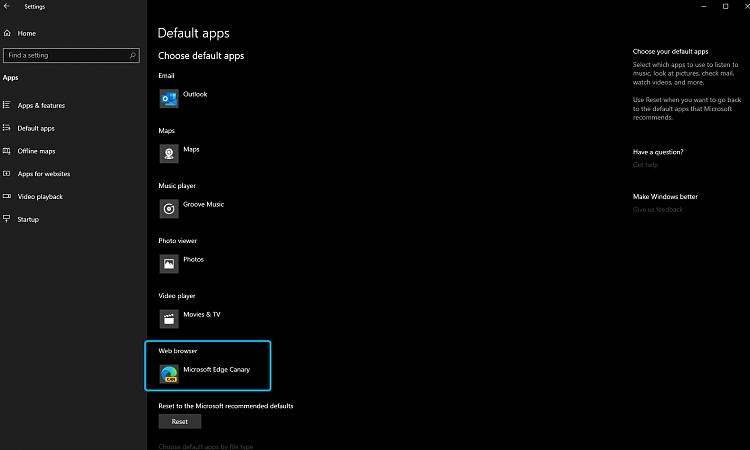Click the Apps & features list icon
This screenshot has width=750, height=450.
click(7, 105)
